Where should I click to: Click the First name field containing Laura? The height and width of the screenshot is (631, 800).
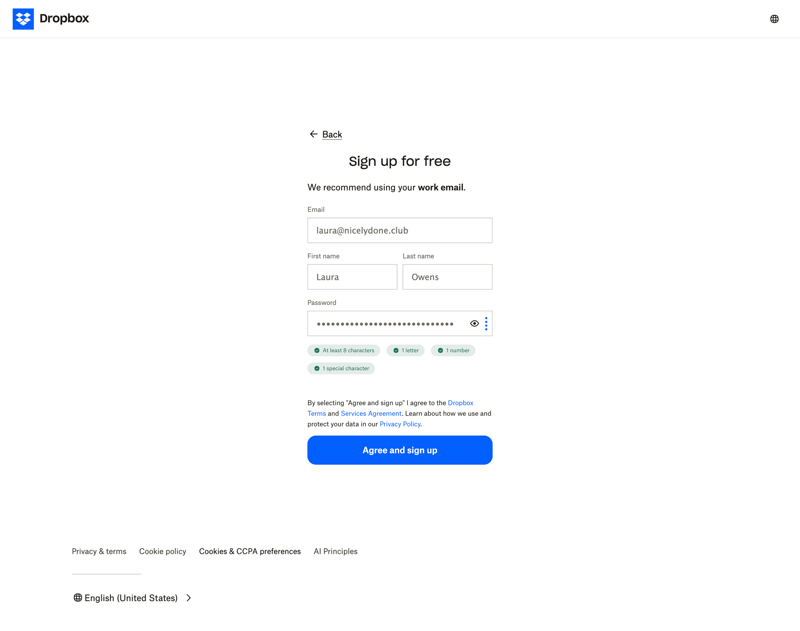click(351, 276)
